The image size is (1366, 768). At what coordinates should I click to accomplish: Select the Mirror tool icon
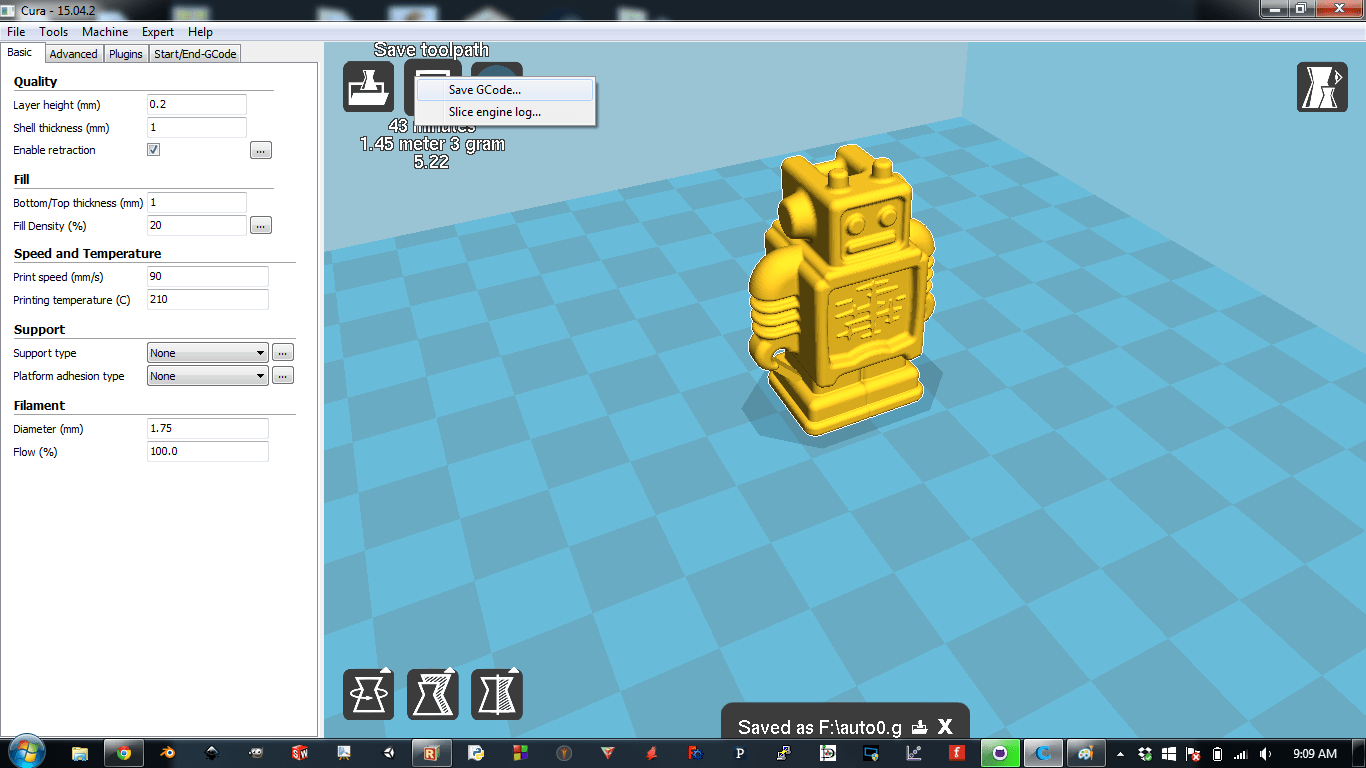point(496,694)
